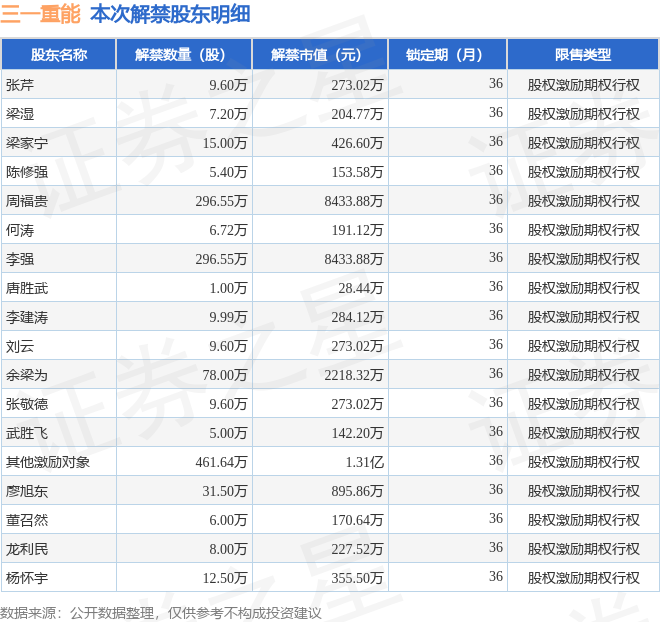The image size is (660, 622).
Task: Click the 6.00万 quantity for 董召然
Action: pyautogui.click(x=228, y=520)
